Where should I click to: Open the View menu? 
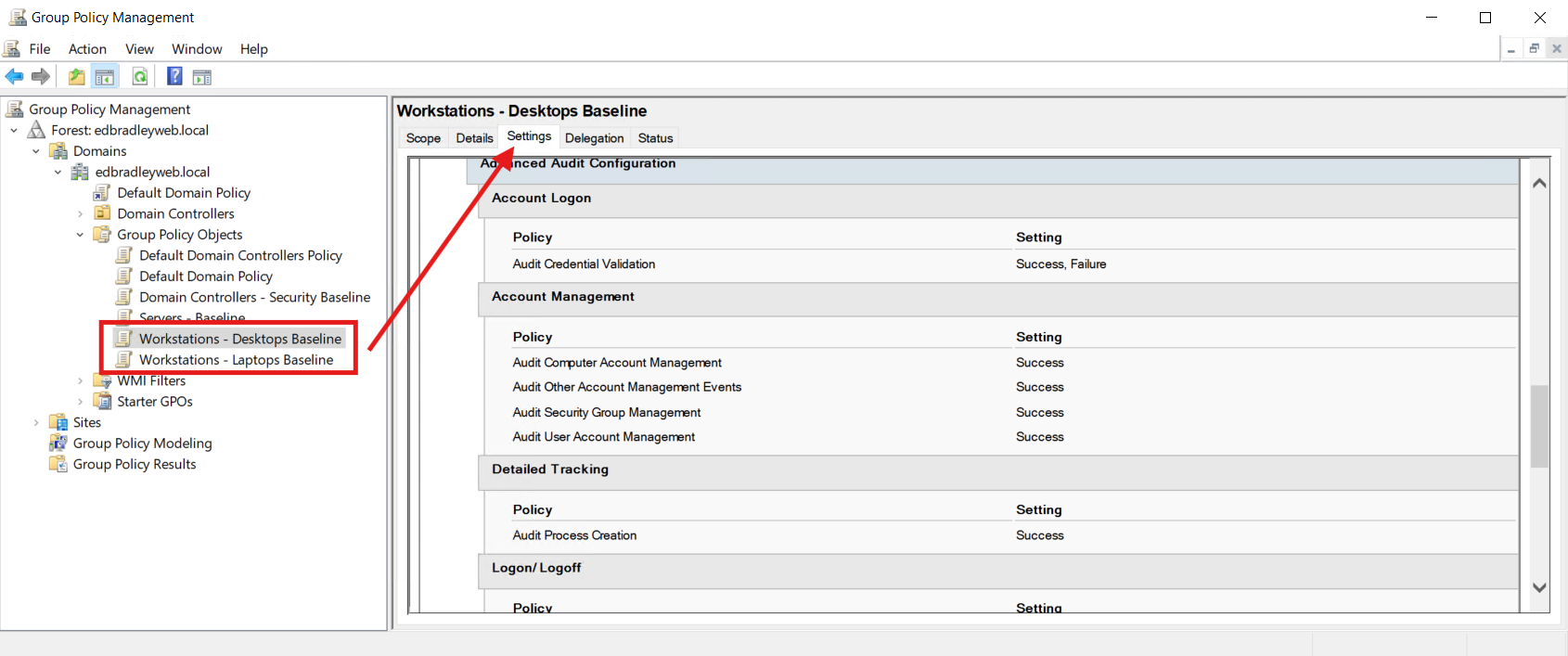(x=139, y=49)
